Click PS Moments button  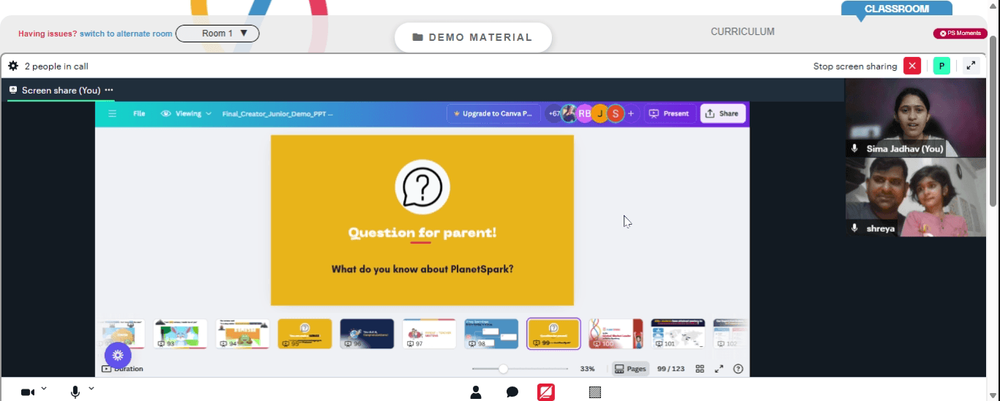[x=960, y=33]
